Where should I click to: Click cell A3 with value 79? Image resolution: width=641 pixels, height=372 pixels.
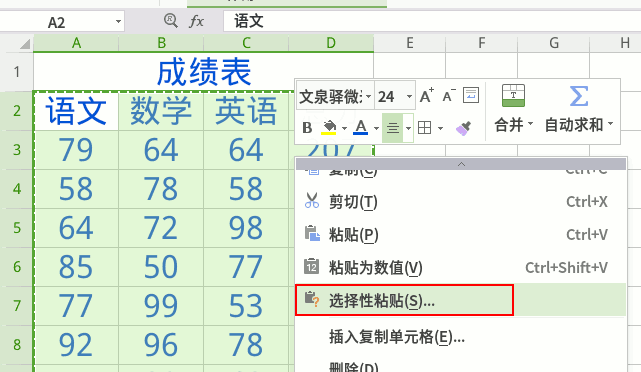tap(76, 150)
